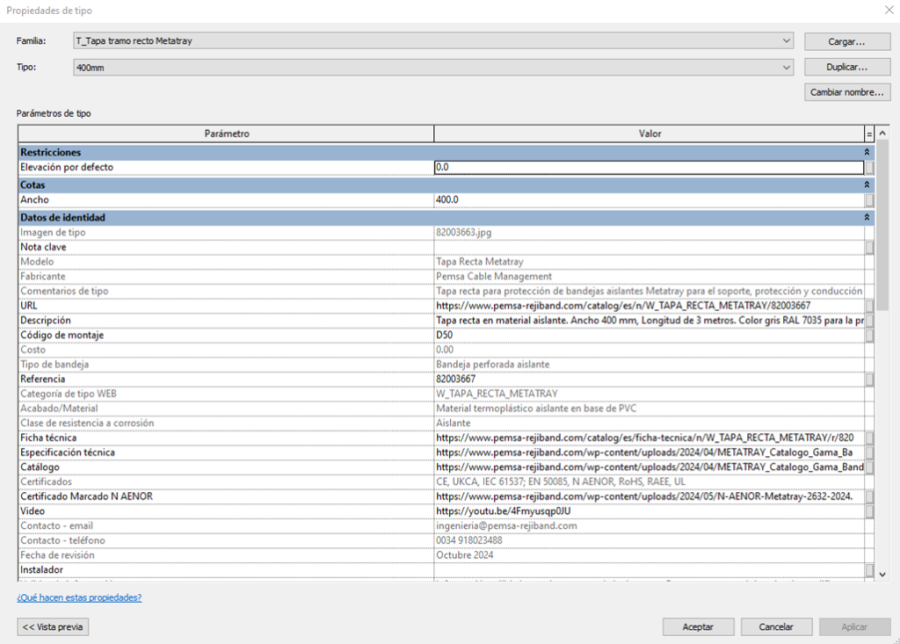Click the Valor column header
This screenshot has width=900, height=644.
click(649, 133)
